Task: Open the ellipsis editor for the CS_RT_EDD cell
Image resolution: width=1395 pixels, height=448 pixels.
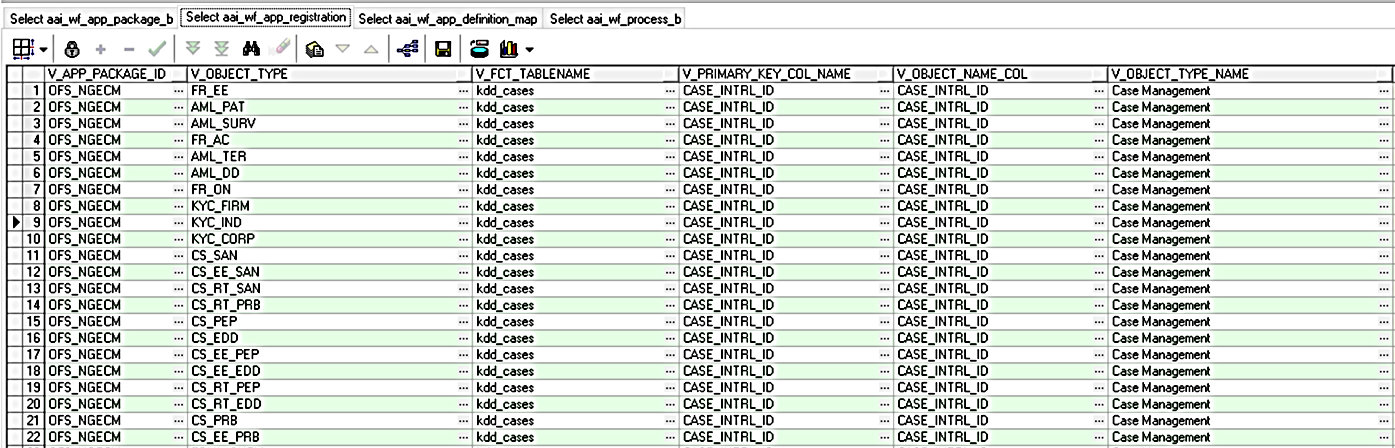Action: (463, 404)
